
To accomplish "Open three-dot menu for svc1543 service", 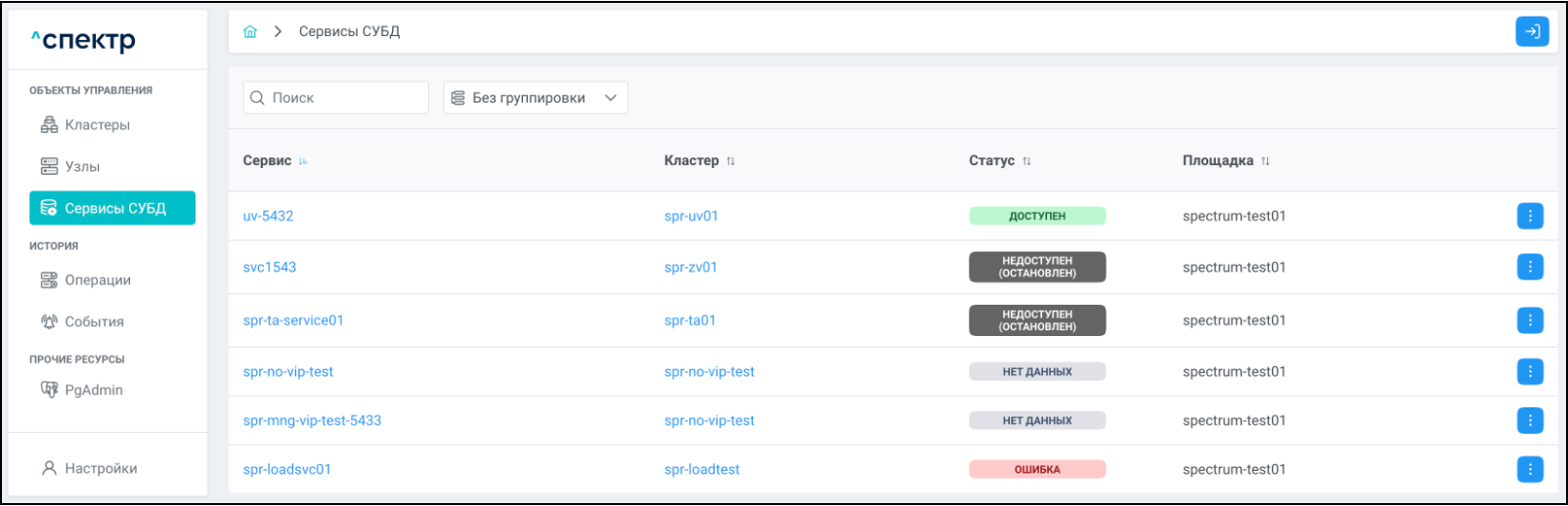I will pyautogui.click(x=1530, y=267).
